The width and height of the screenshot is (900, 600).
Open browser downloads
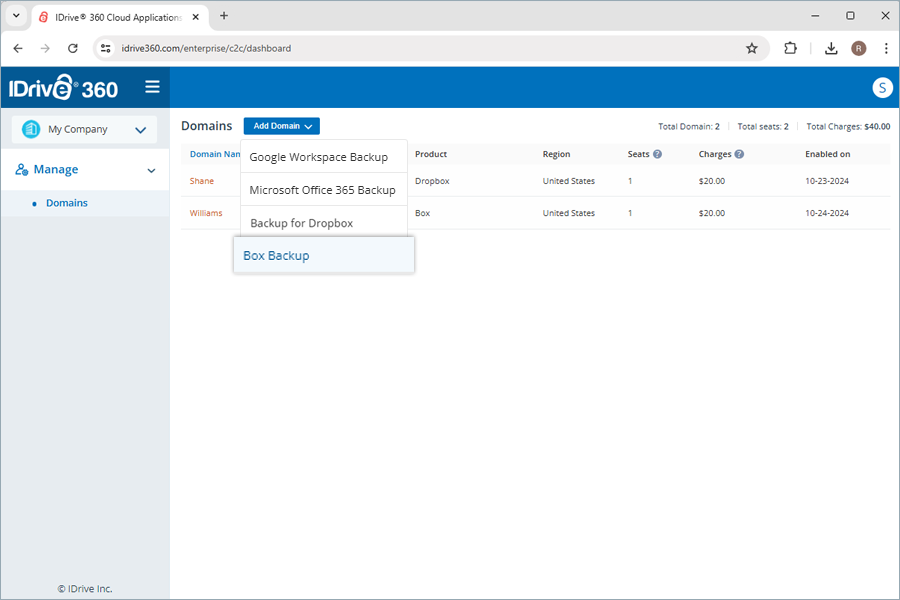(x=830, y=47)
